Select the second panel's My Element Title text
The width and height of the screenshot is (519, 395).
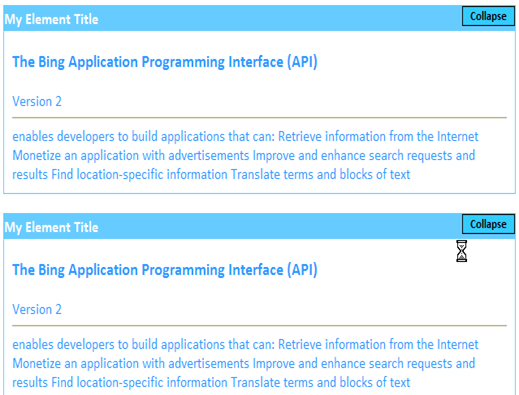[x=51, y=227]
